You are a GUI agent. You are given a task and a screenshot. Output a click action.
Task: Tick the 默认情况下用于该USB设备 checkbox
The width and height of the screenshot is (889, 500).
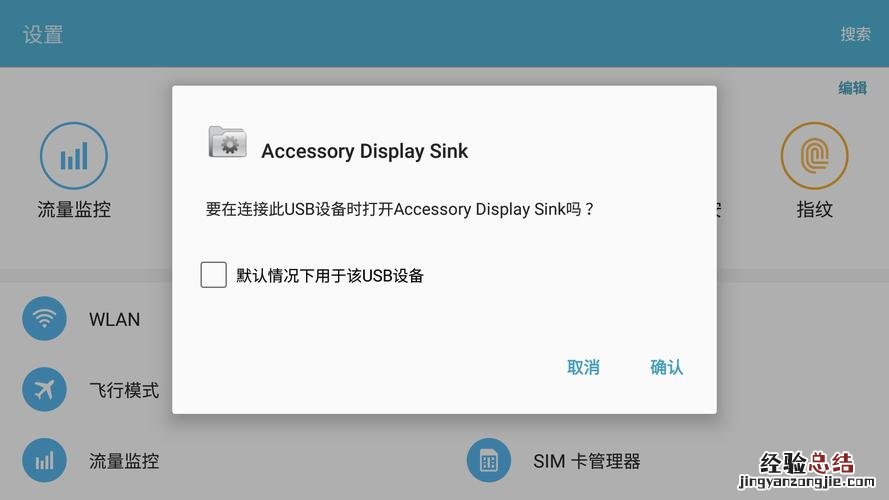click(214, 275)
